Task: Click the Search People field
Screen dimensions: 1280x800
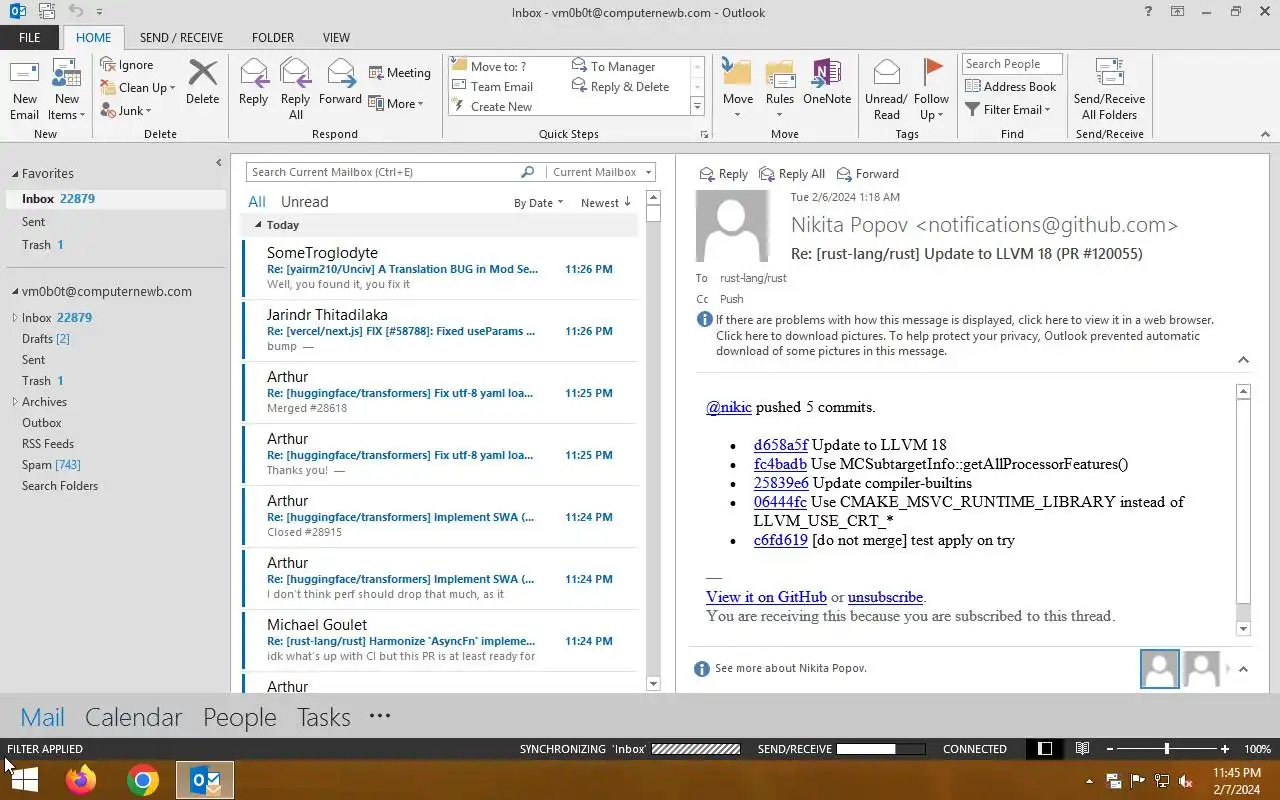Action: pyautogui.click(x=1012, y=64)
